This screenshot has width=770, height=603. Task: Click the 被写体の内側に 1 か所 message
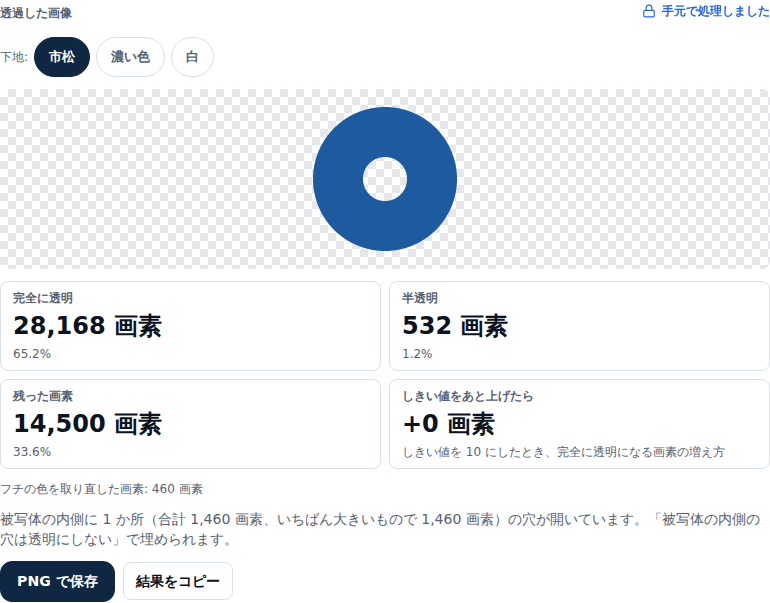pyautogui.click(x=380, y=529)
